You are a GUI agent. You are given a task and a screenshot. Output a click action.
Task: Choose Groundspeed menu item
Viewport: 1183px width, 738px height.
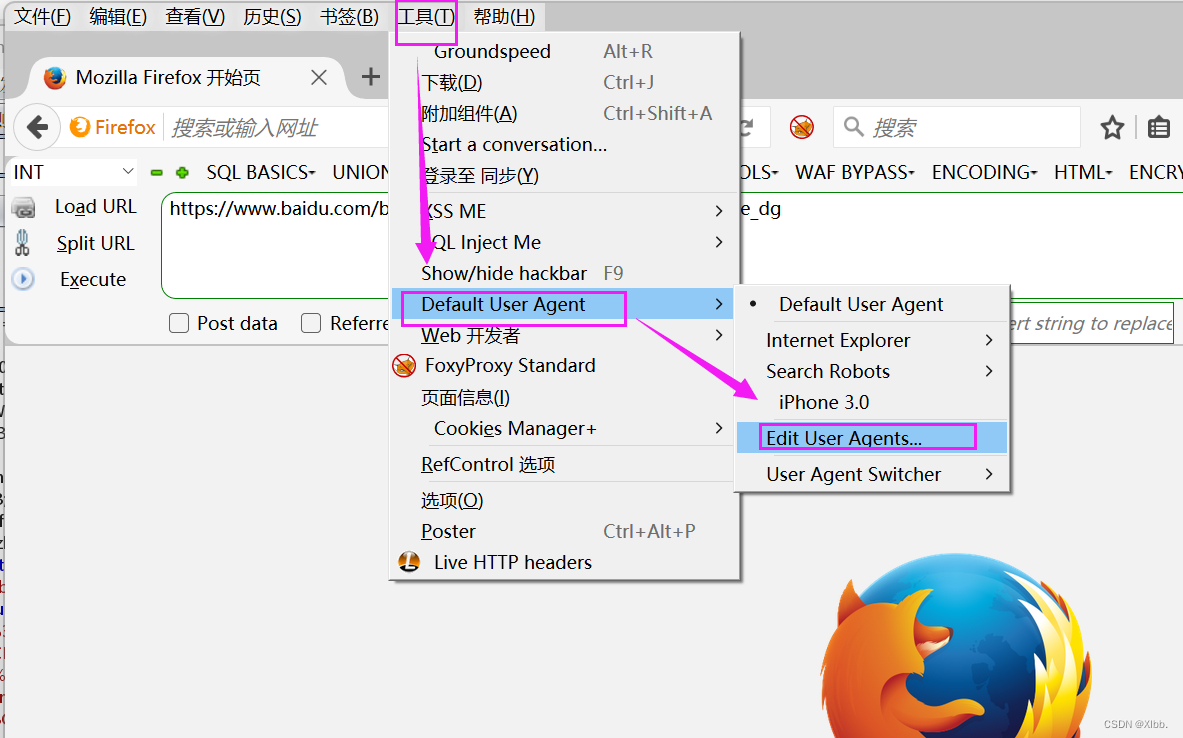[x=564, y=51]
